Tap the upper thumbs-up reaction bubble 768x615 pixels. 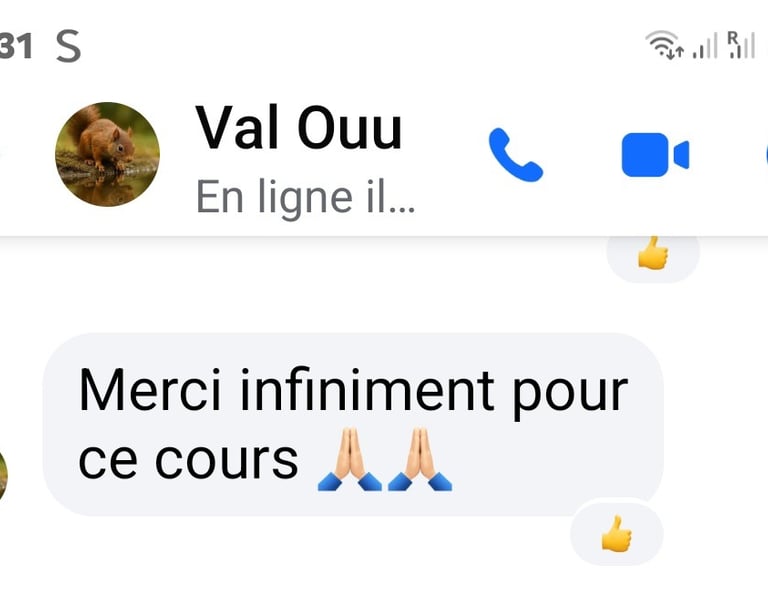click(x=653, y=254)
